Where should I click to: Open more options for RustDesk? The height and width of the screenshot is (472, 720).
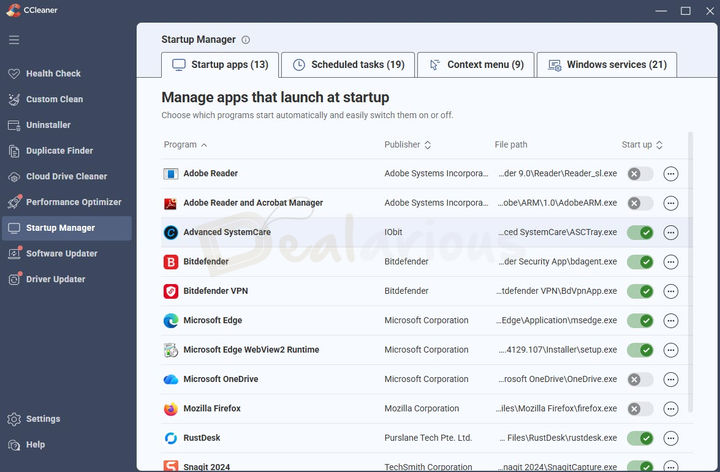(671, 438)
